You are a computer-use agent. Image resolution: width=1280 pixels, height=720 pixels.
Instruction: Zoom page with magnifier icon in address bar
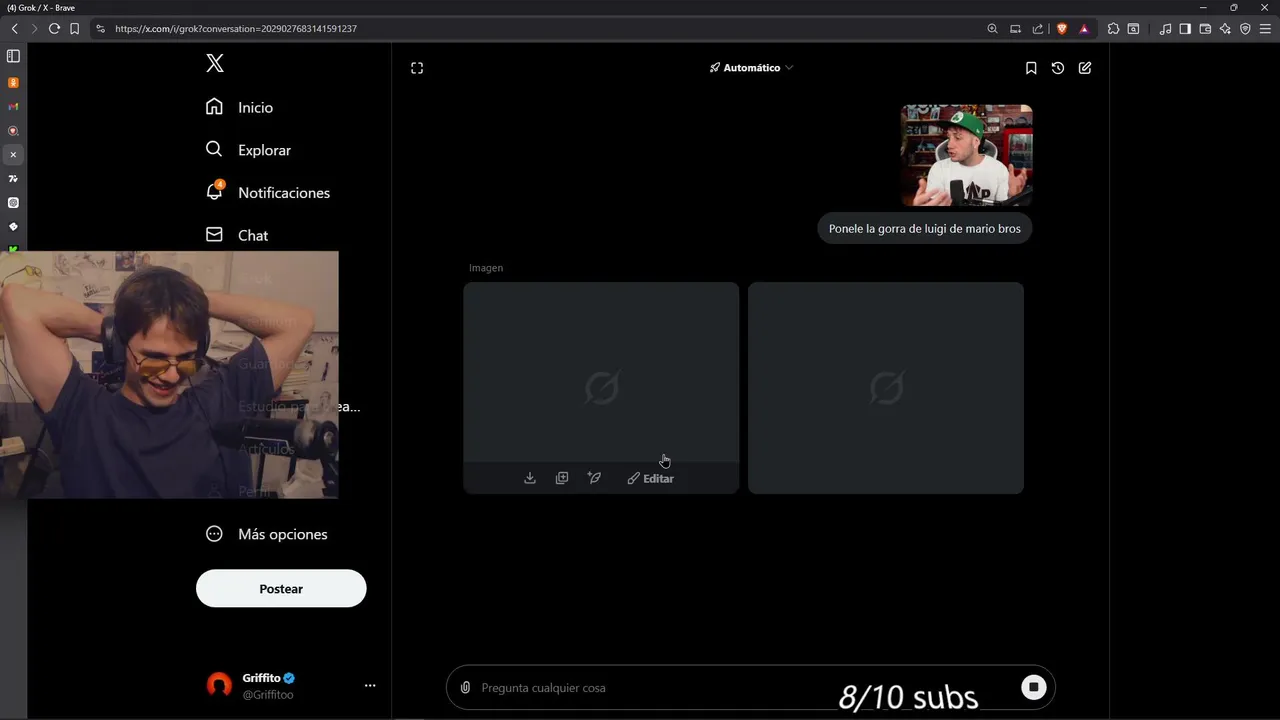point(993,29)
